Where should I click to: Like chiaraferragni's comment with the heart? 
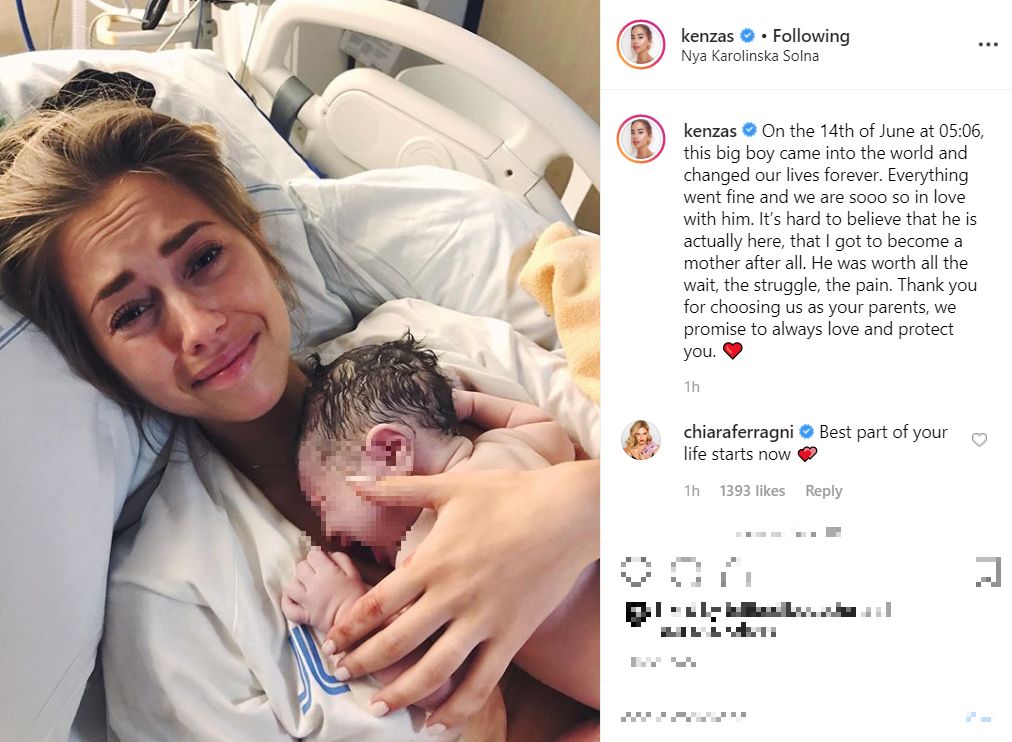(x=979, y=439)
